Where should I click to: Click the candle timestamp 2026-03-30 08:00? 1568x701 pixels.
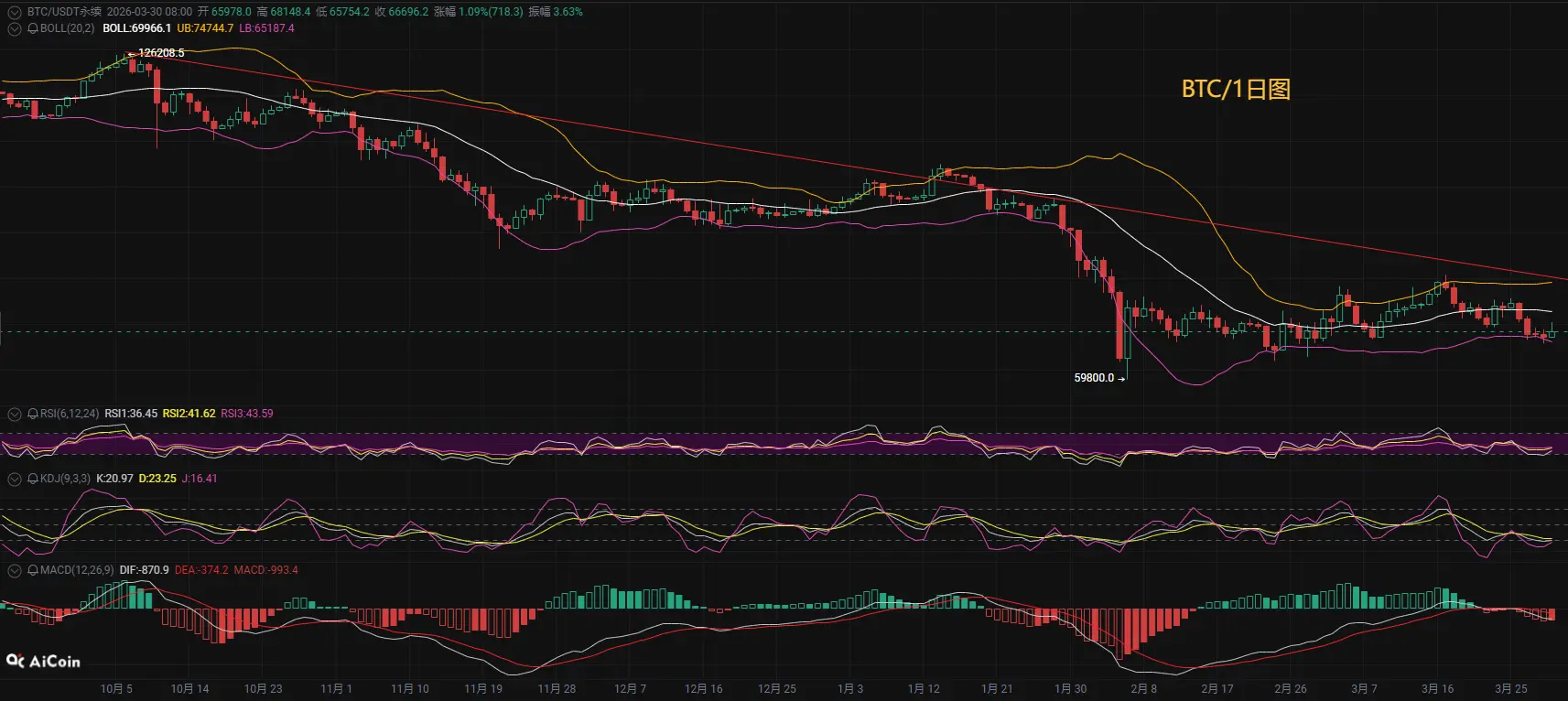point(149,12)
